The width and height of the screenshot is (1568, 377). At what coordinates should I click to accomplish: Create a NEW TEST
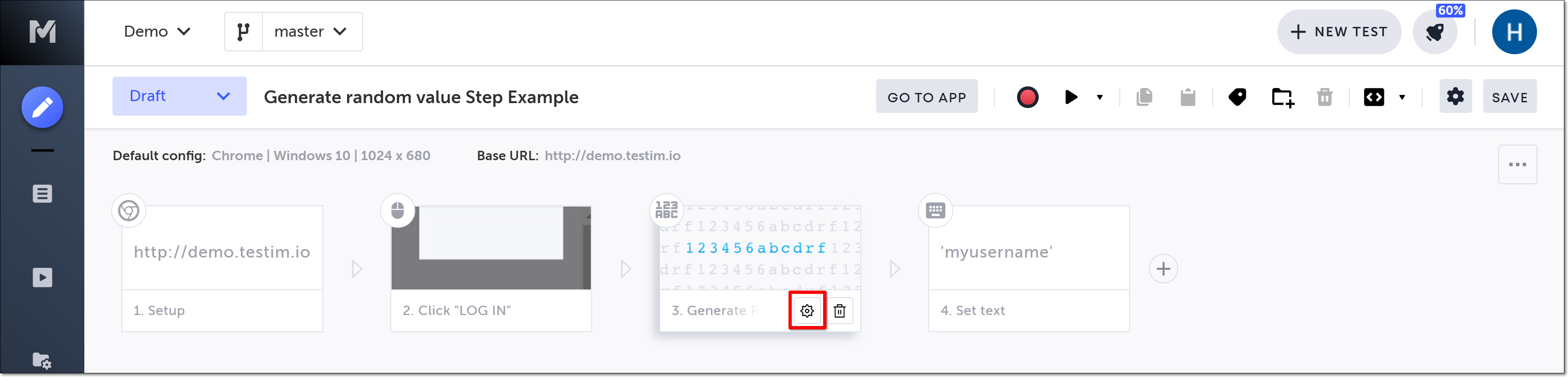pos(1339,32)
